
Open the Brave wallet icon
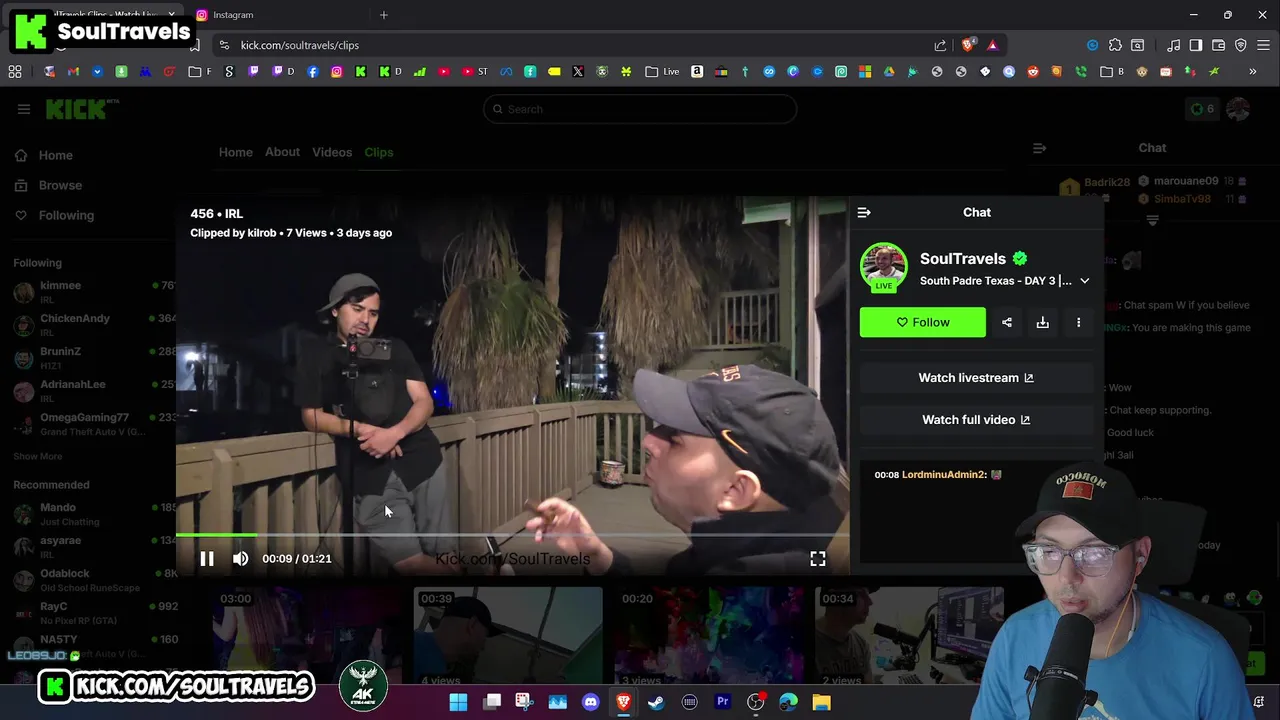[1218, 45]
